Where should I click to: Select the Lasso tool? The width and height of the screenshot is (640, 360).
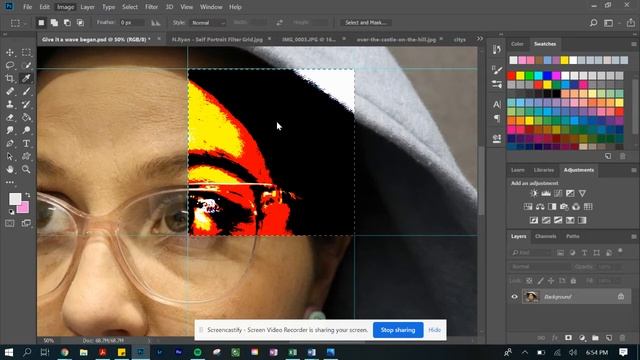[x=10, y=65]
